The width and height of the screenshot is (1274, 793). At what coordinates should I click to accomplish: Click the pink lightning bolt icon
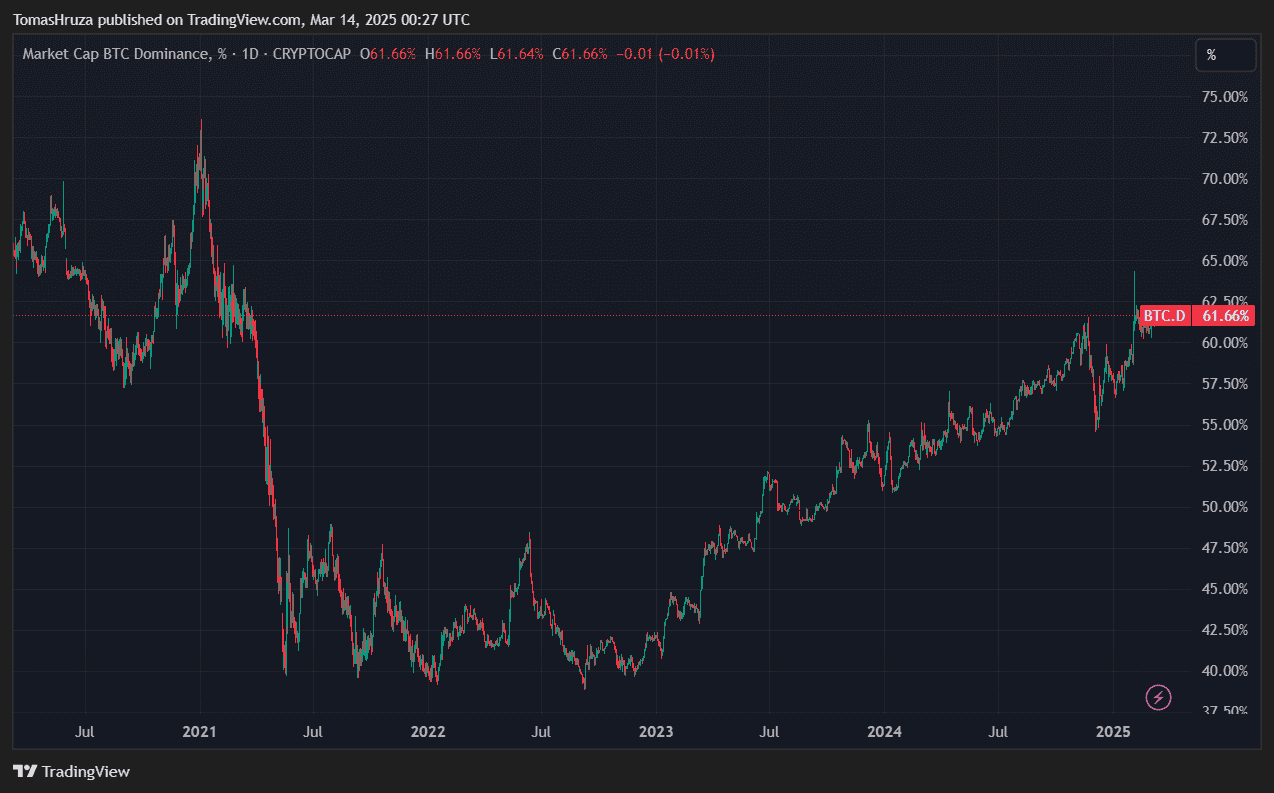tap(1158, 697)
